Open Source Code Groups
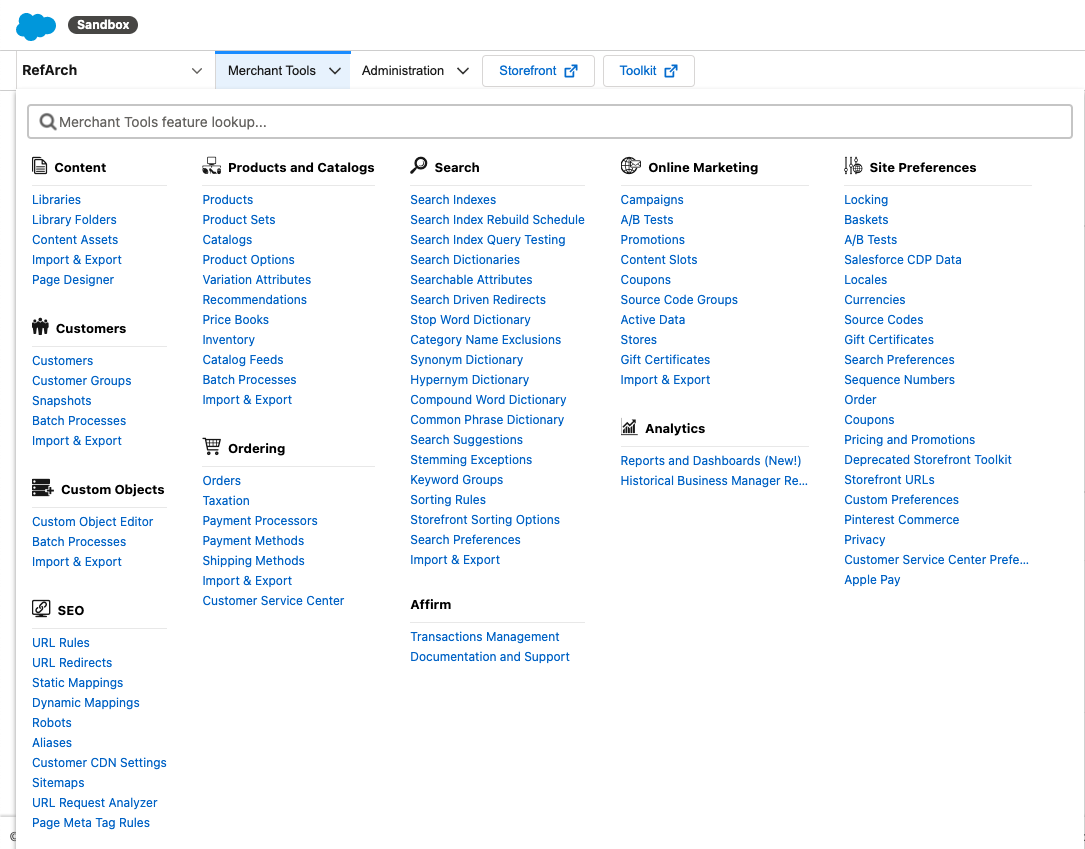The height and width of the screenshot is (849, 1085). (679, 300)
